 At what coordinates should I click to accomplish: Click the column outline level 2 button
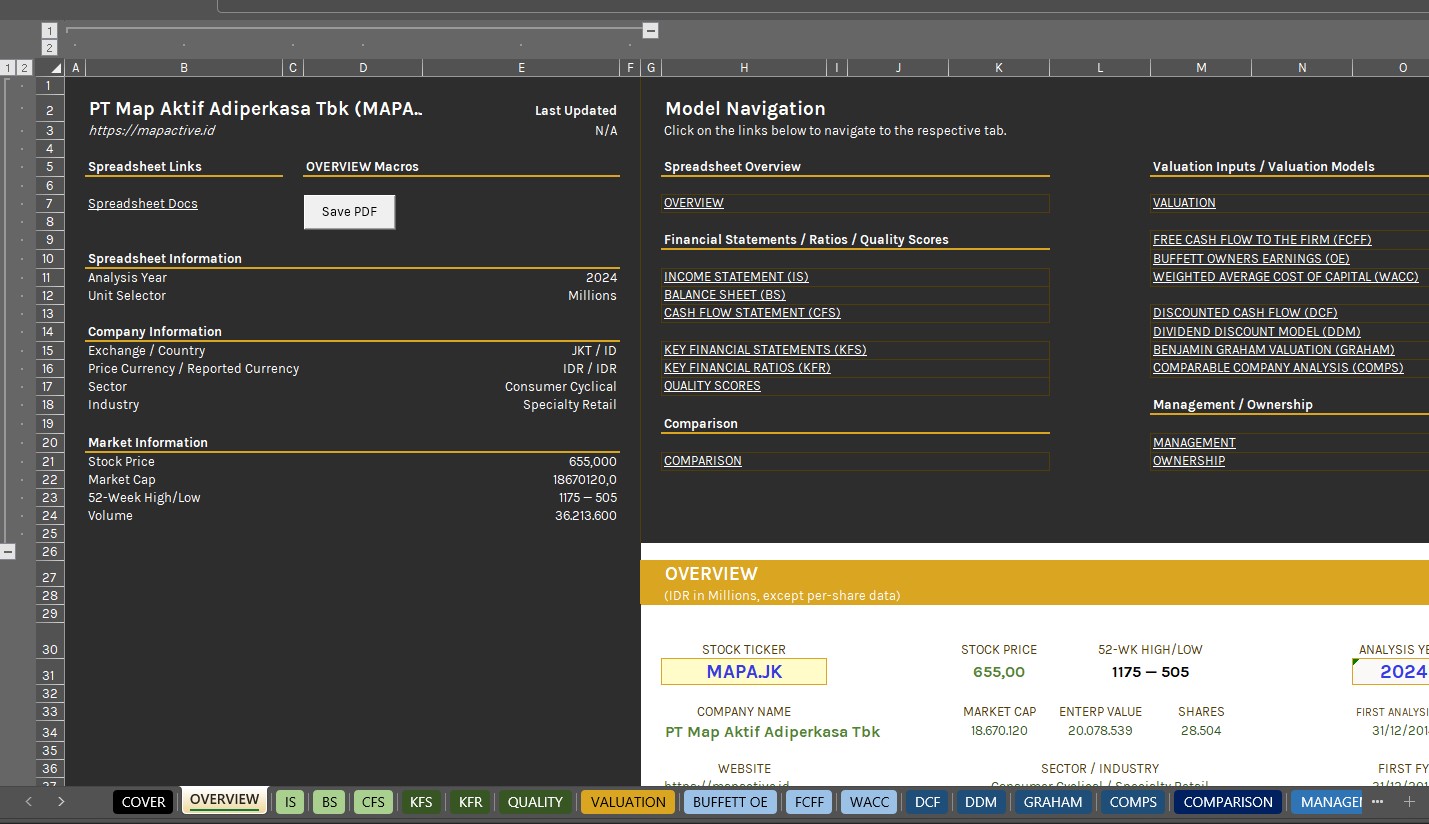pyautogui.click(x=49, y=46)
